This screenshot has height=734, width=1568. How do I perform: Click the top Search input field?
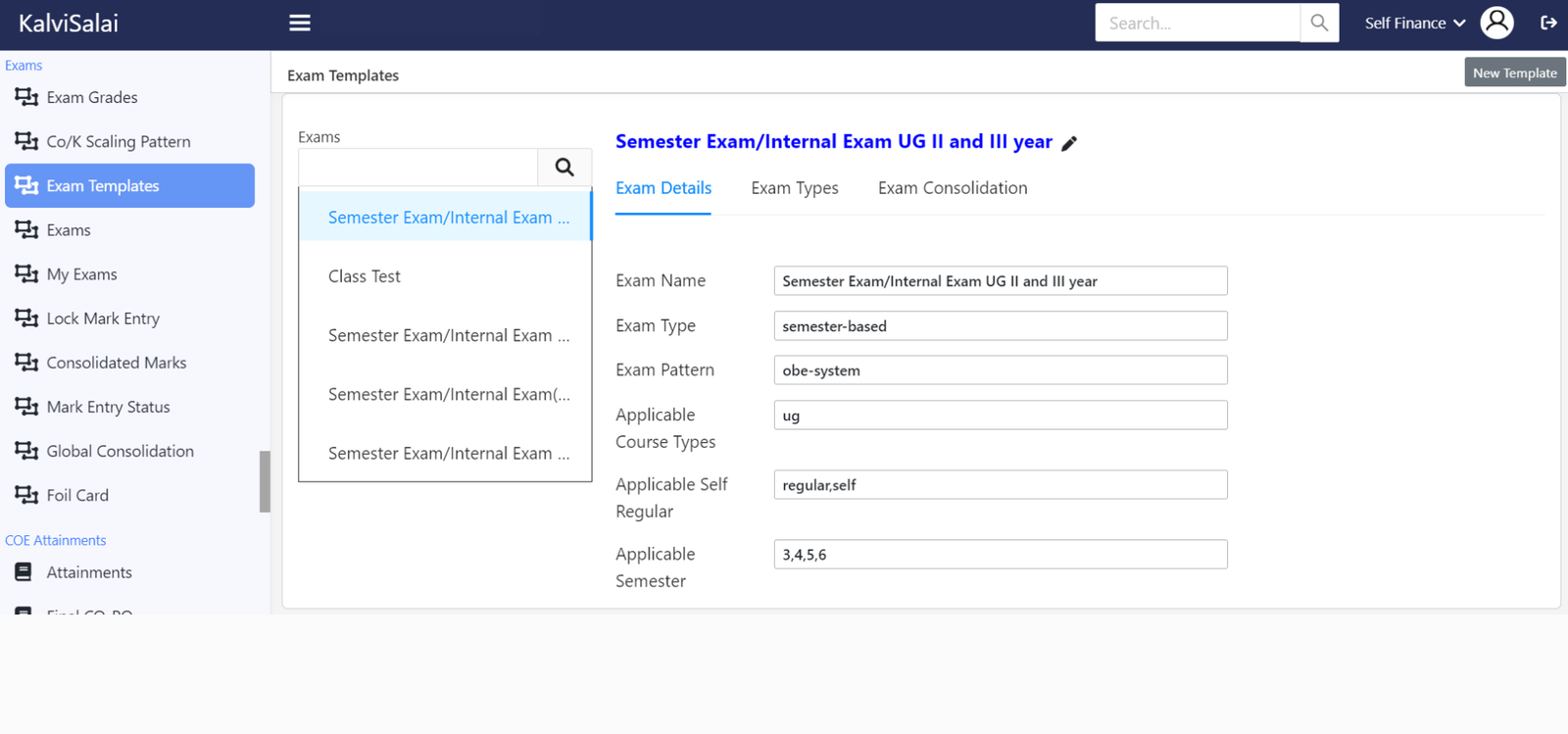1198,23
